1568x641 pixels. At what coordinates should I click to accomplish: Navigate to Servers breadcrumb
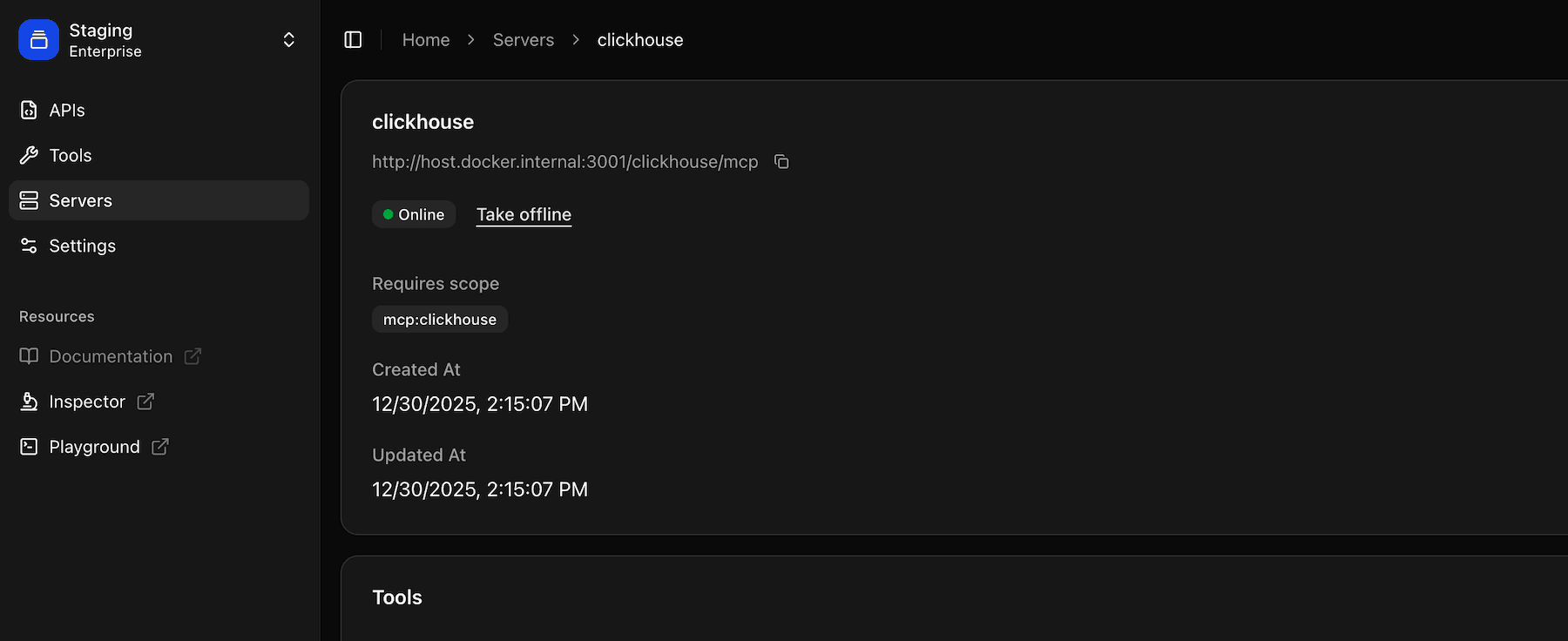pos(523,40)
